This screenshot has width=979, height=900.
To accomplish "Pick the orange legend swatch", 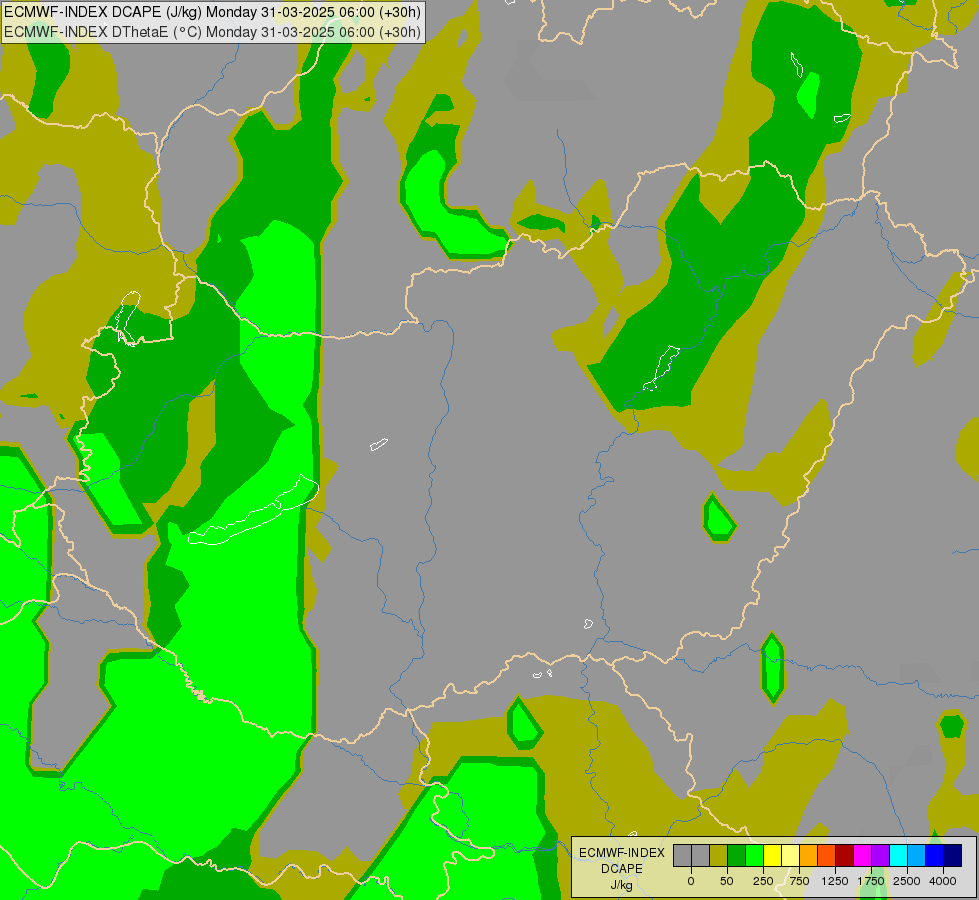I will click(809, 856).
